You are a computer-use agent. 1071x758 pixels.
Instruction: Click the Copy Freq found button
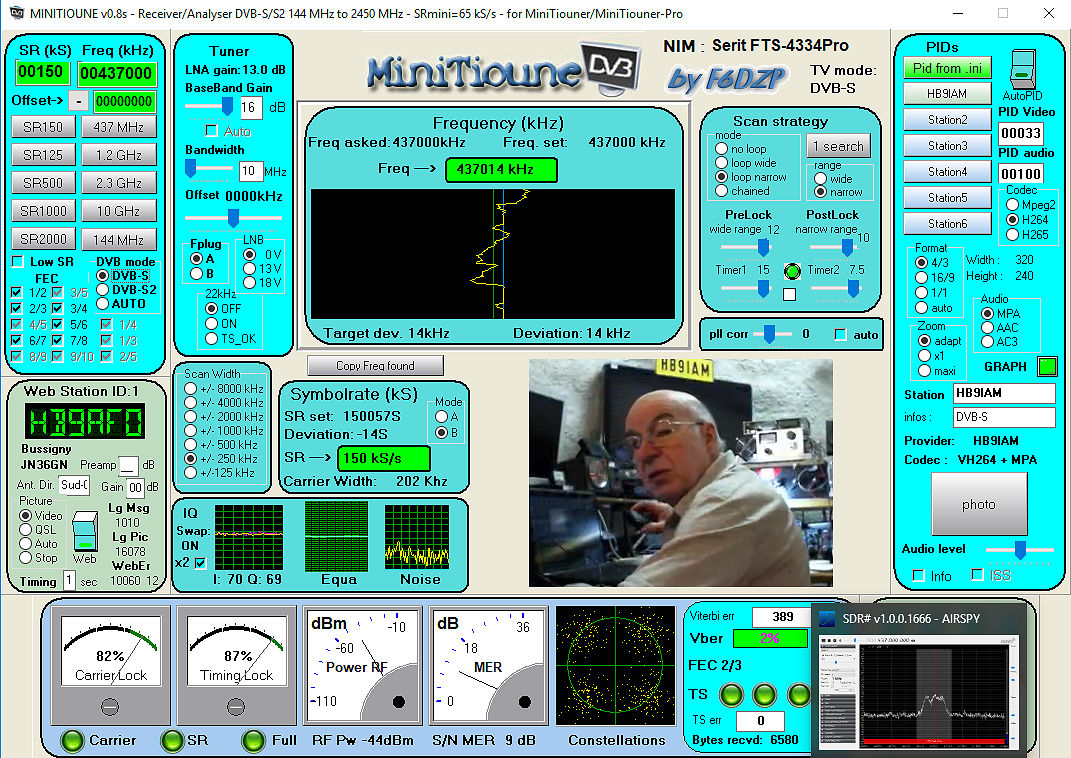[375, 366]
